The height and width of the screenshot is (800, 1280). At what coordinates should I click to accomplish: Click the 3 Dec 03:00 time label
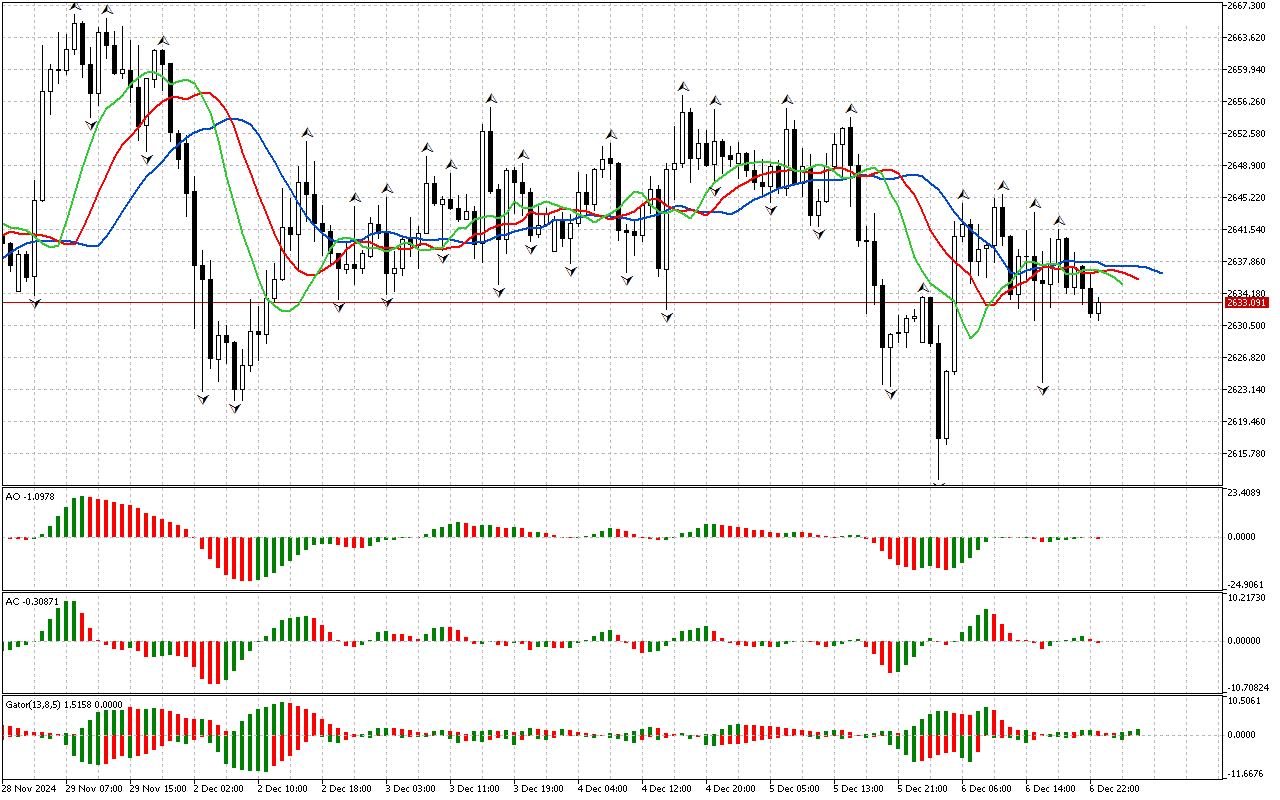[x=411, y=789]
